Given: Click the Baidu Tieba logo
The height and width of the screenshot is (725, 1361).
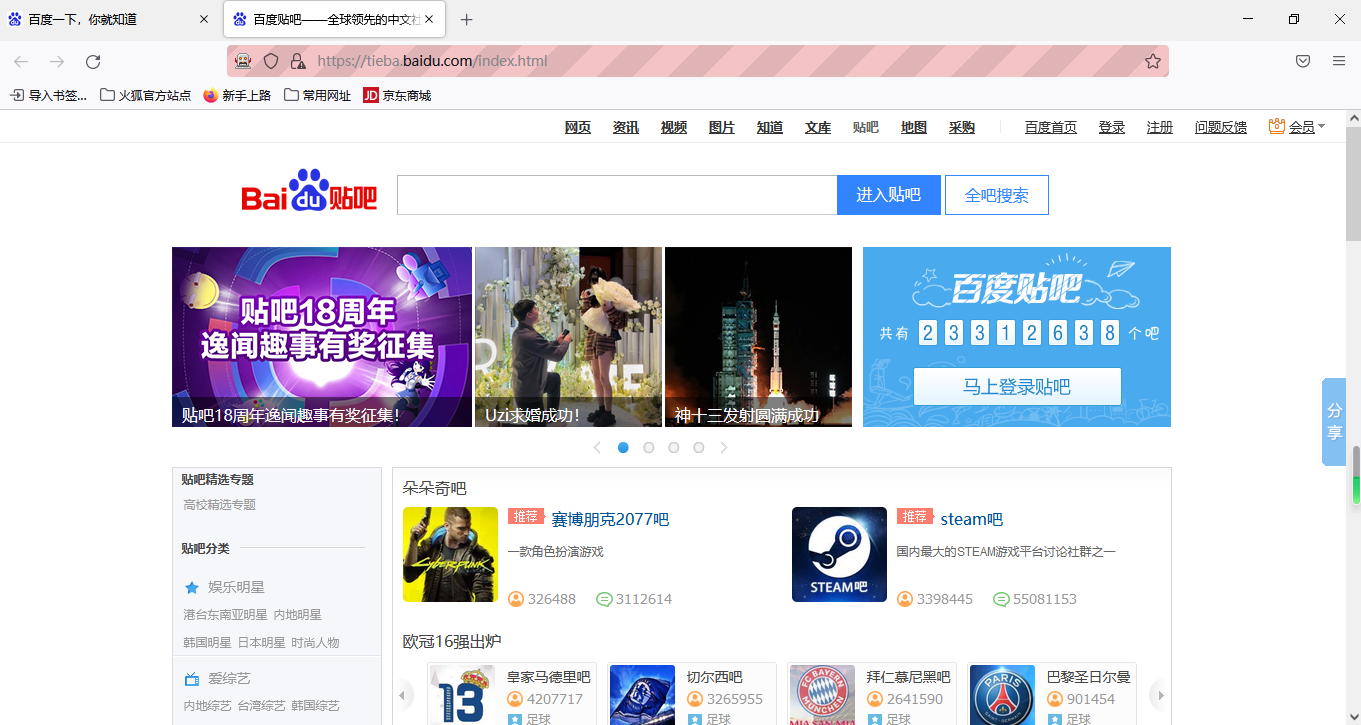Looking at the screenshot, I should coord(309,190).
